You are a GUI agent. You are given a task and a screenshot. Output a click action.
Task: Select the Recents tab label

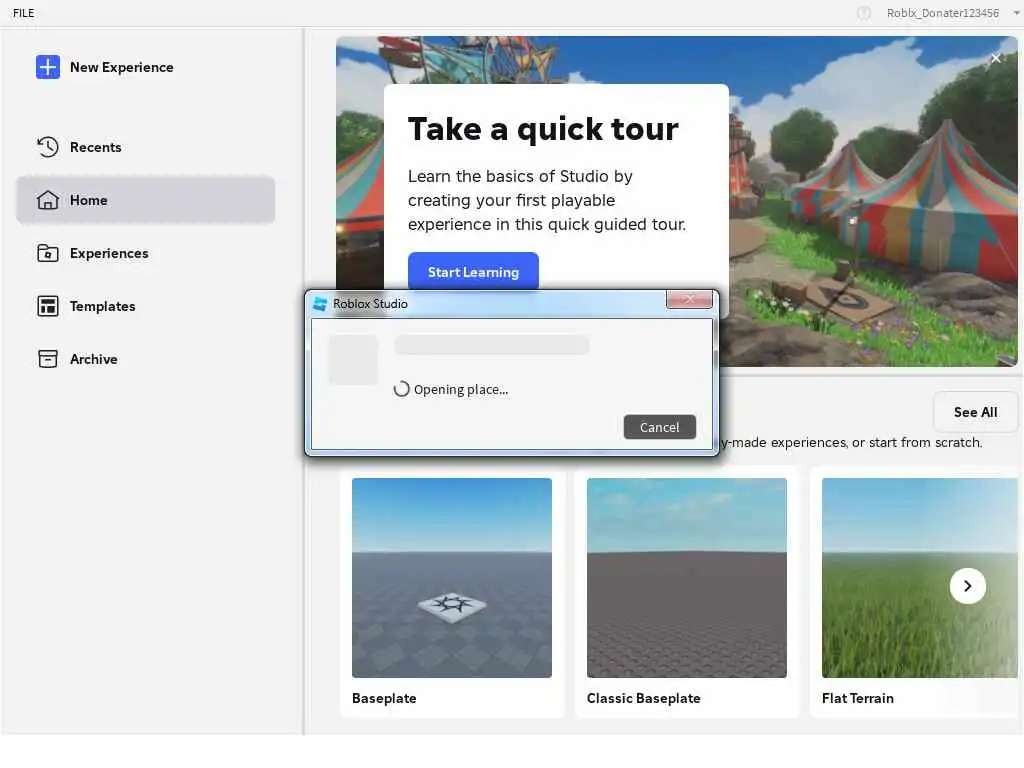pyautogui.click(x=95, y=147)
